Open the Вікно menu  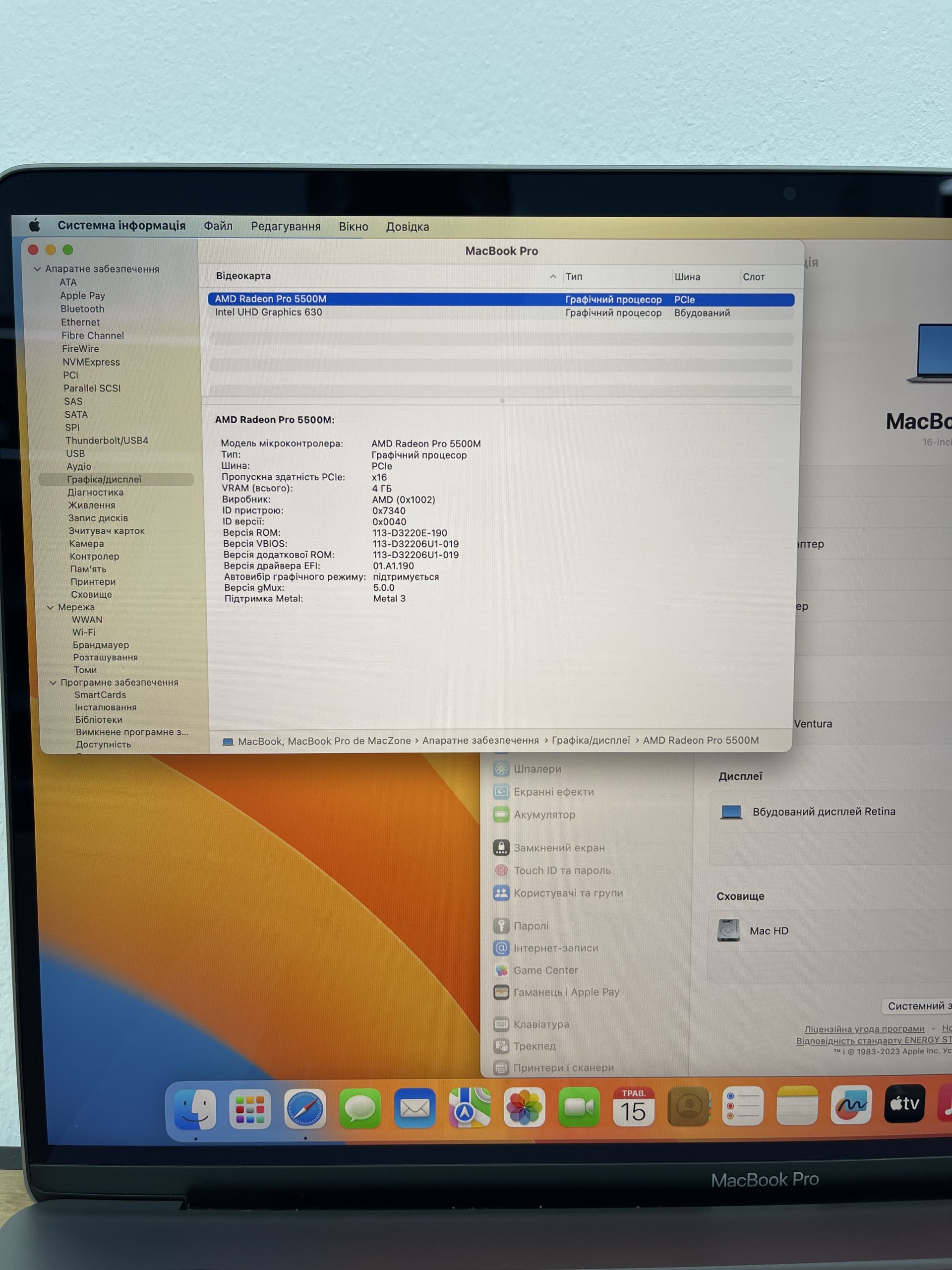tap(354, 226)
